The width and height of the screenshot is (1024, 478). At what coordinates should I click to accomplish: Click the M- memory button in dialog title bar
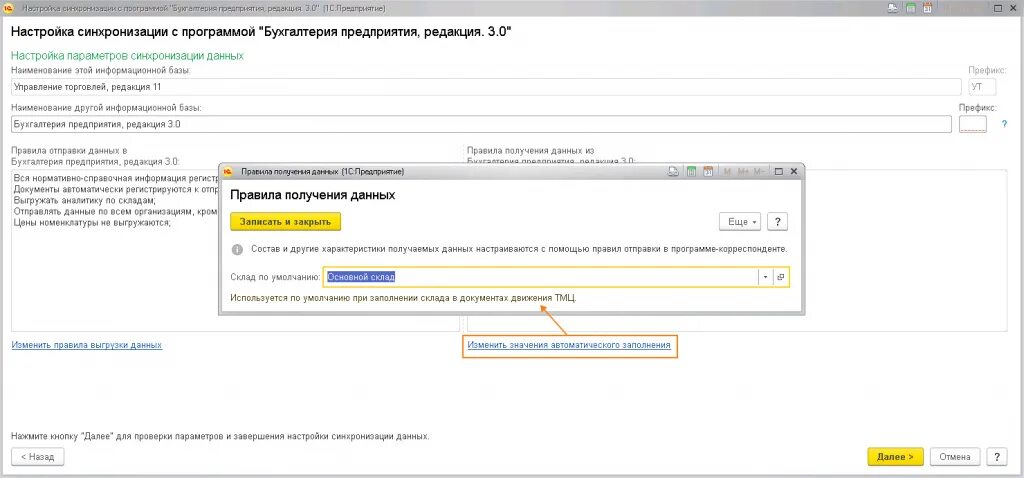click(759, 172)
